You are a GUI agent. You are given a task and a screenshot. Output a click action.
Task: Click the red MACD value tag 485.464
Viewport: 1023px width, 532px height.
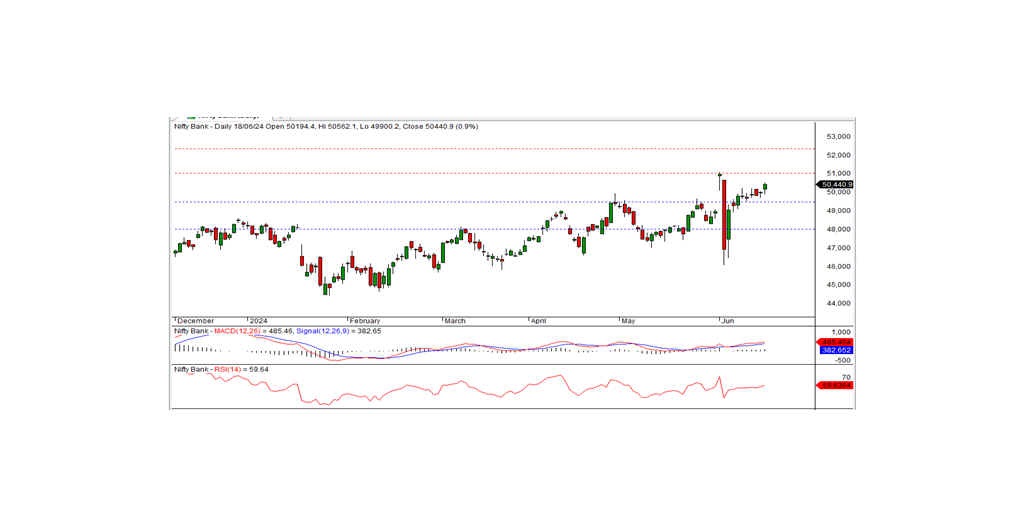pyautogui.click(x=835, y=342)
